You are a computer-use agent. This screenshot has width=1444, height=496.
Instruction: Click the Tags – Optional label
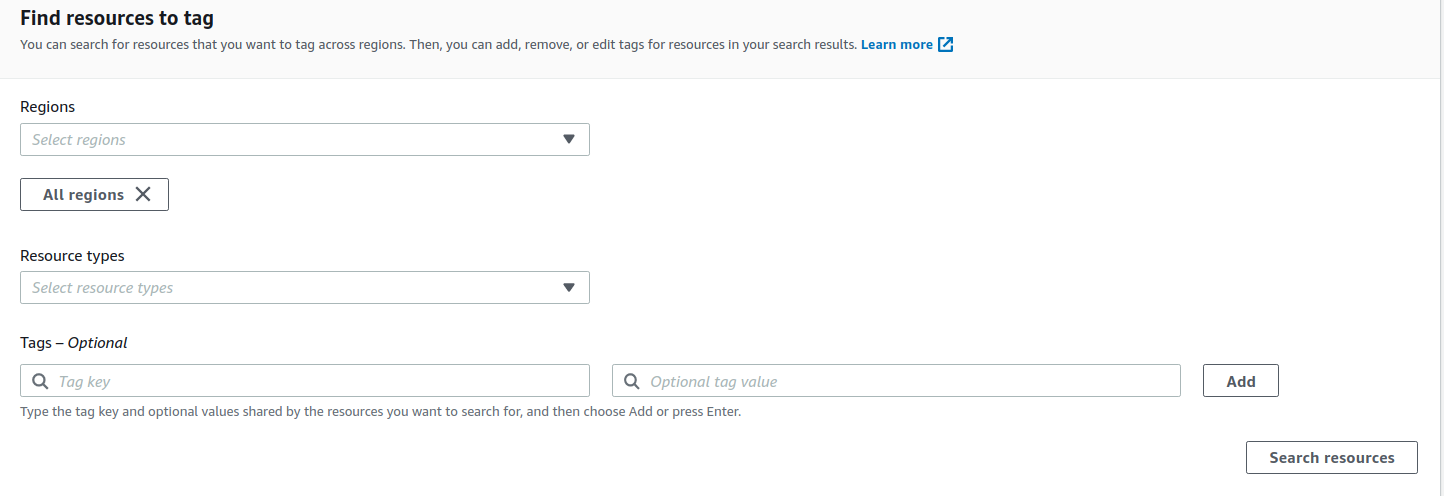click(74, 343)
